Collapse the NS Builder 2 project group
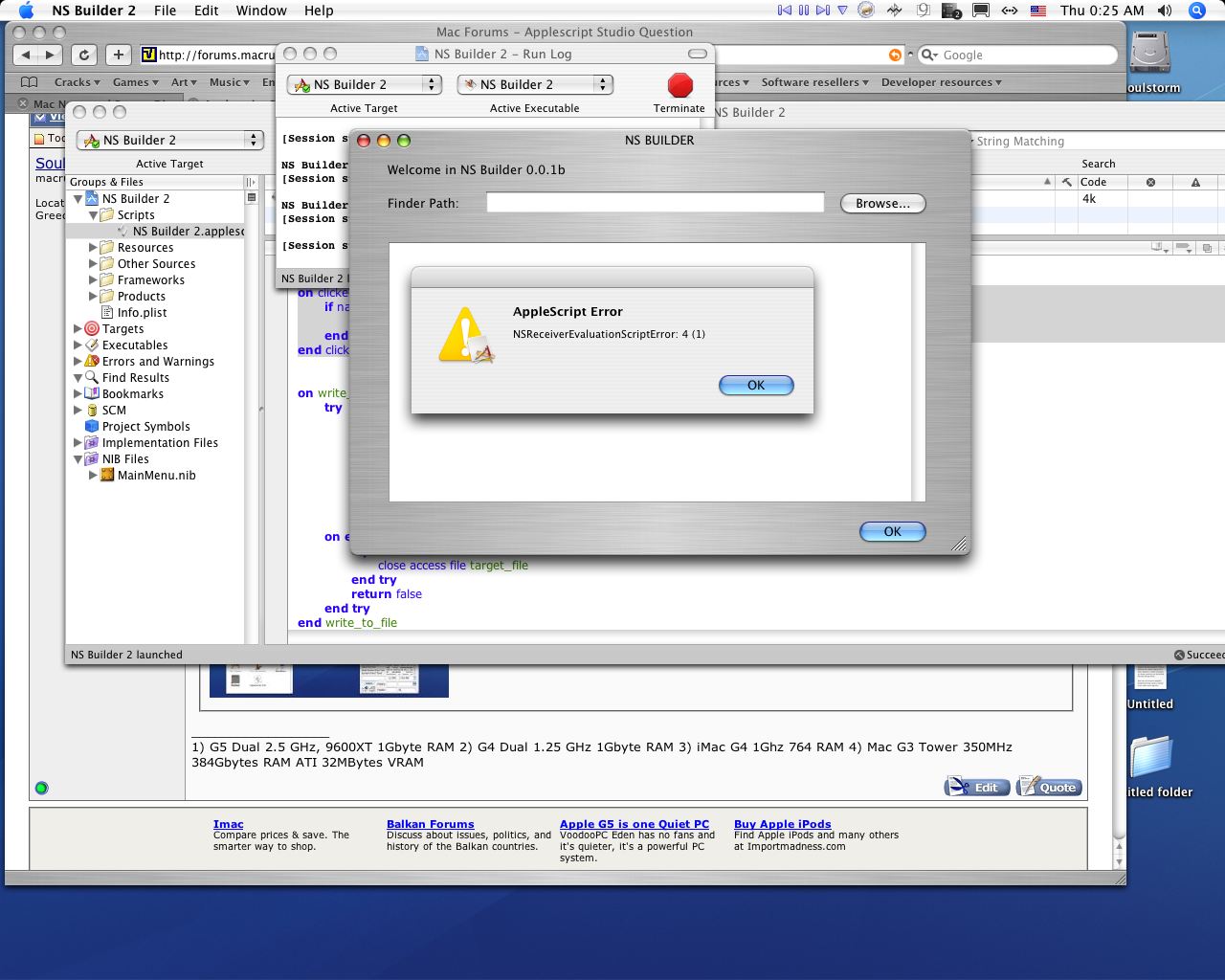 [x=78, y=199]
